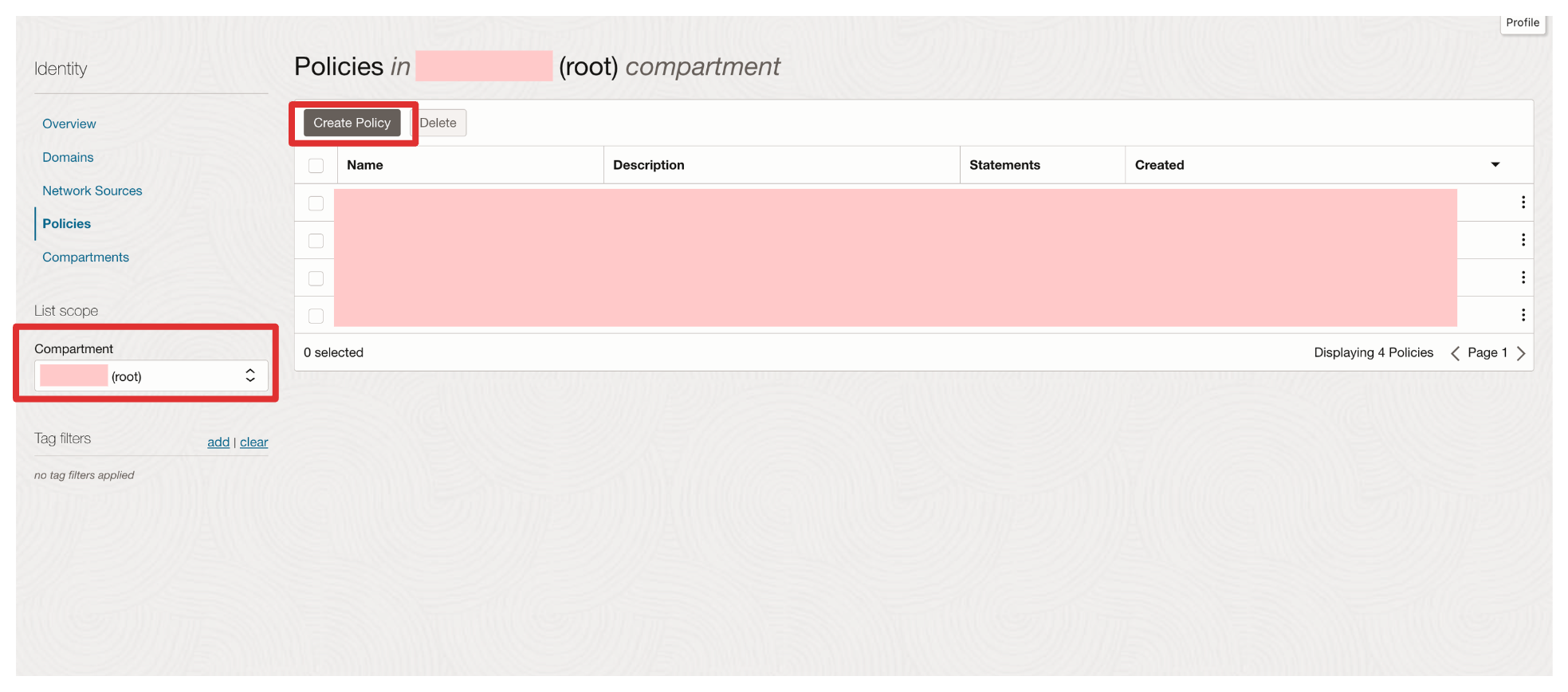Screen dimensions: 1568x692
Task: Open actions menu for first policy row
Action: tap(1523, 202)
